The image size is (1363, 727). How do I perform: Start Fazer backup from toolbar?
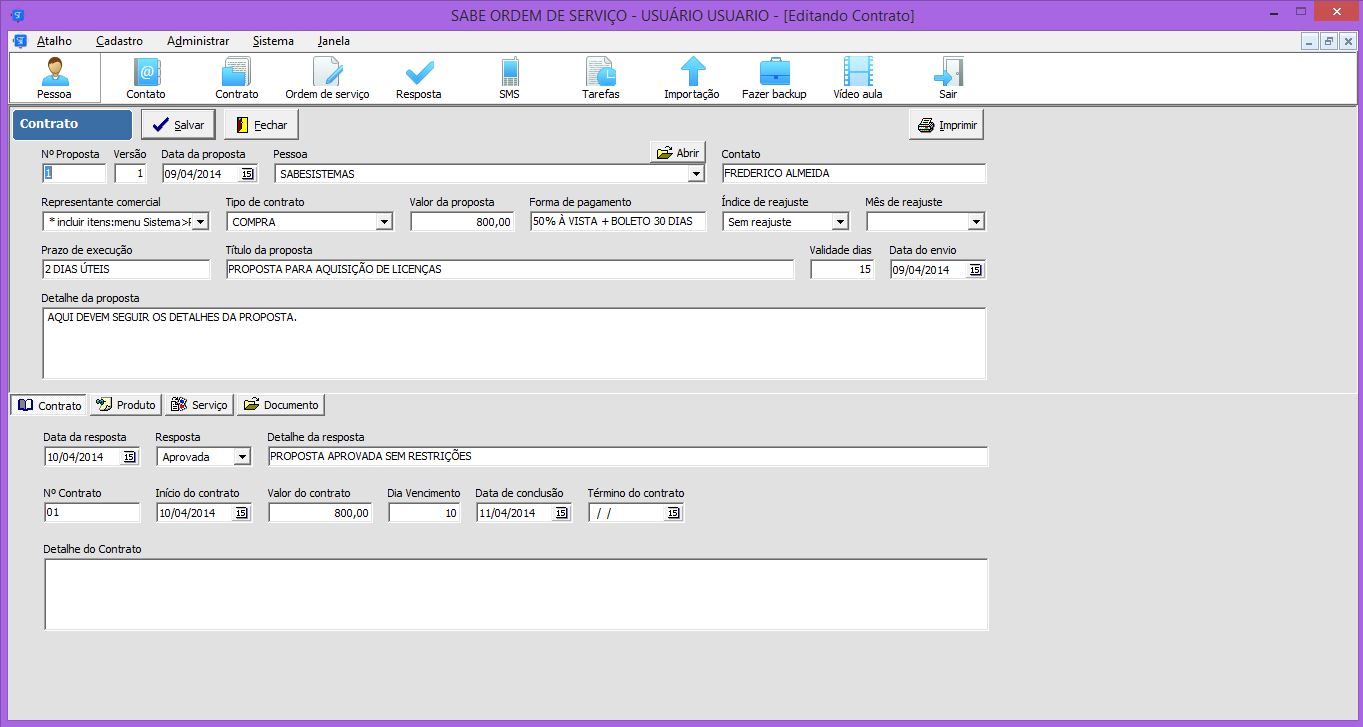[x=774, y=78]
